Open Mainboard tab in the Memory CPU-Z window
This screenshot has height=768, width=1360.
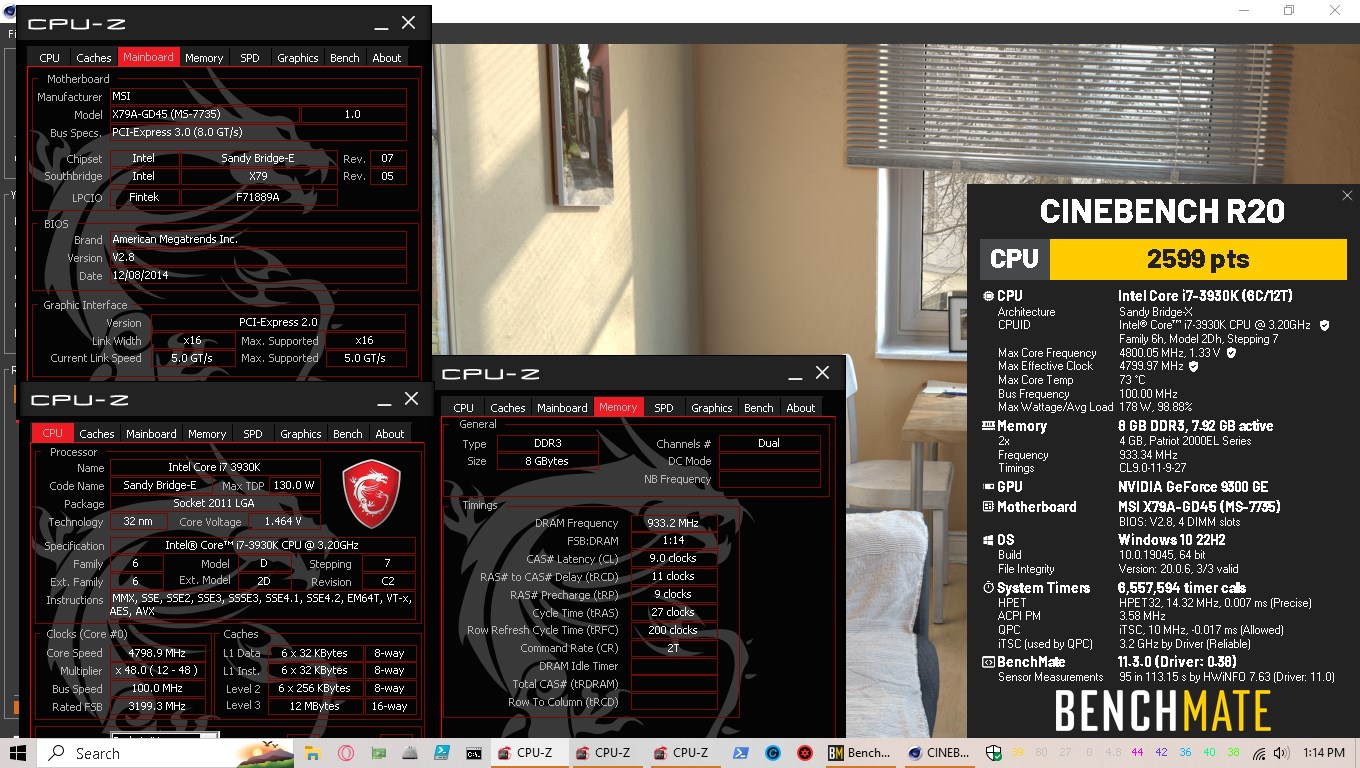562,408
